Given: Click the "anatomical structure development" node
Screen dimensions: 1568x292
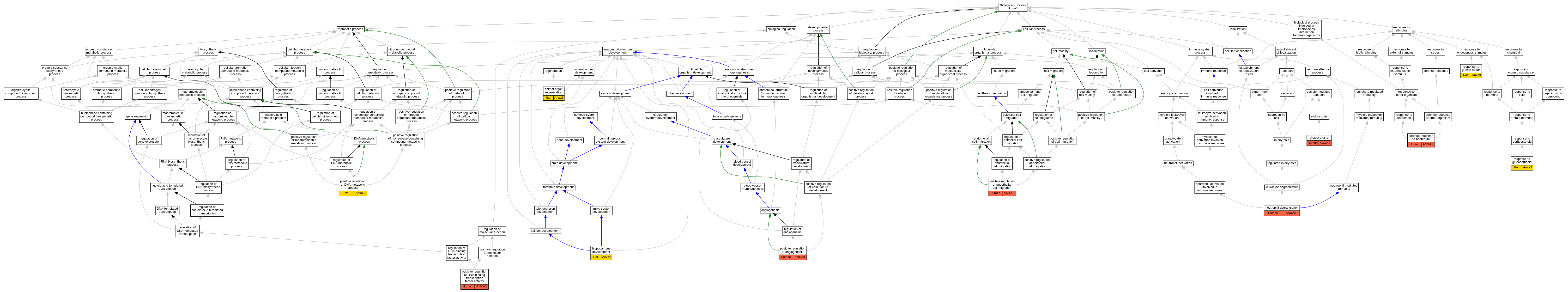Looking at the screenshot, I should 618,51.
